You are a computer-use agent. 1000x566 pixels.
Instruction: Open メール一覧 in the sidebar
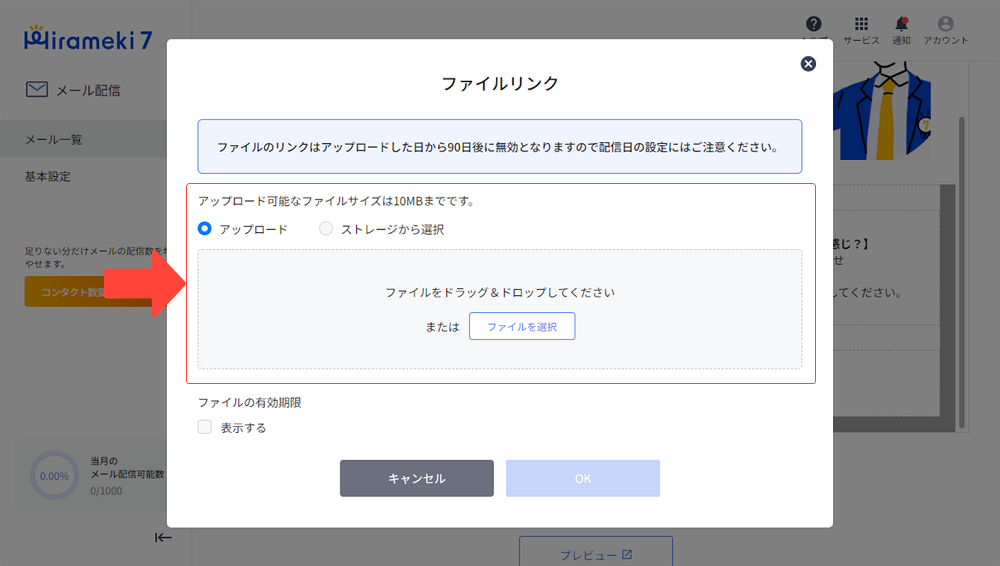tap(83, 139)
